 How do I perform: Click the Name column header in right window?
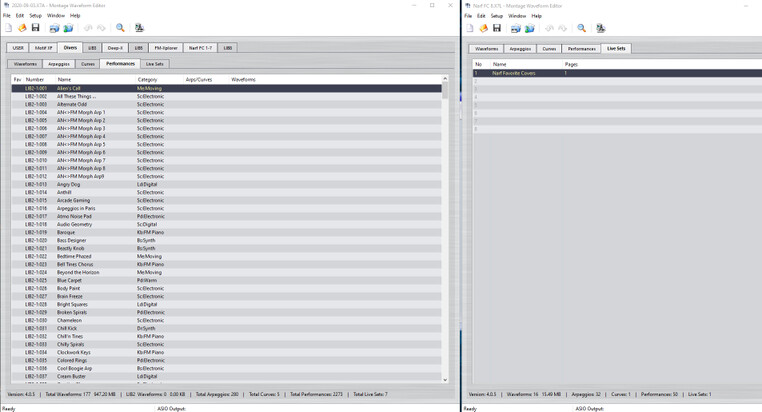500,64
